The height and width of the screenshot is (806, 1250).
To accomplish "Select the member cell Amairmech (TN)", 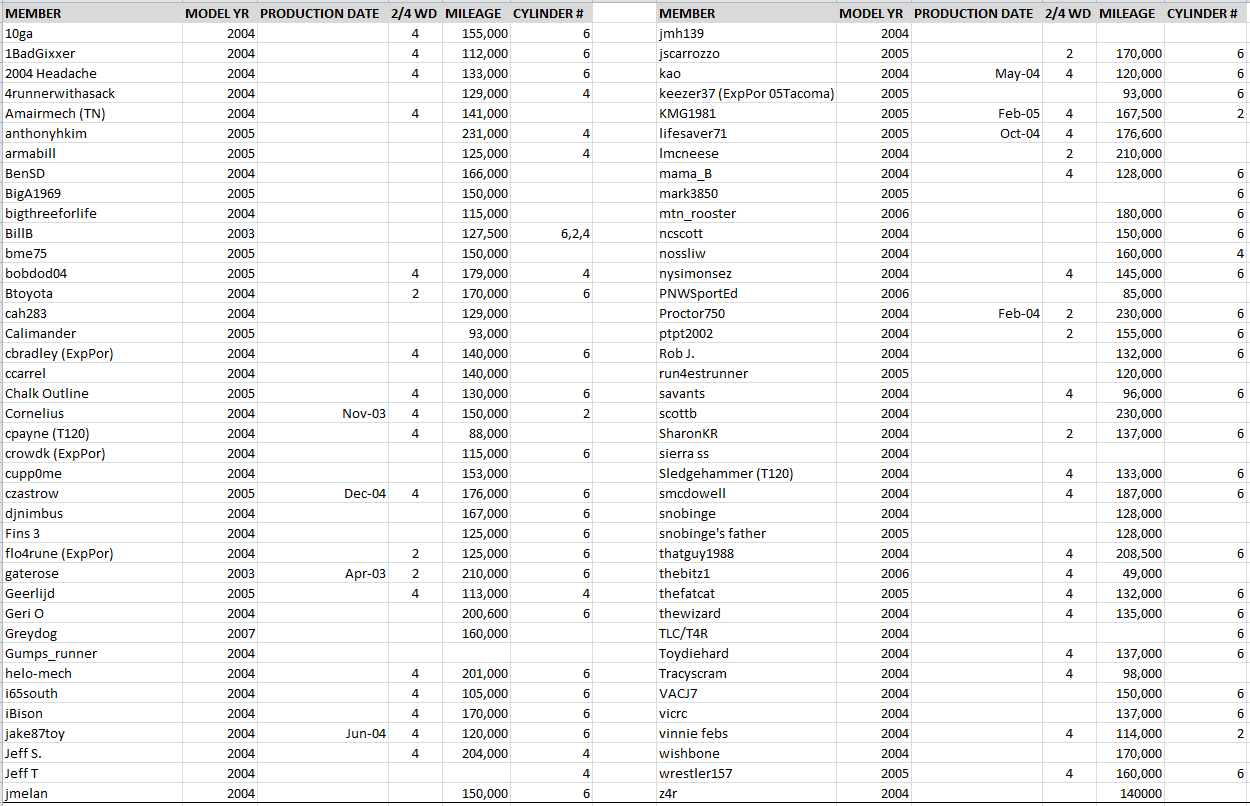I will pyautogui.click(x=91, y=113).
